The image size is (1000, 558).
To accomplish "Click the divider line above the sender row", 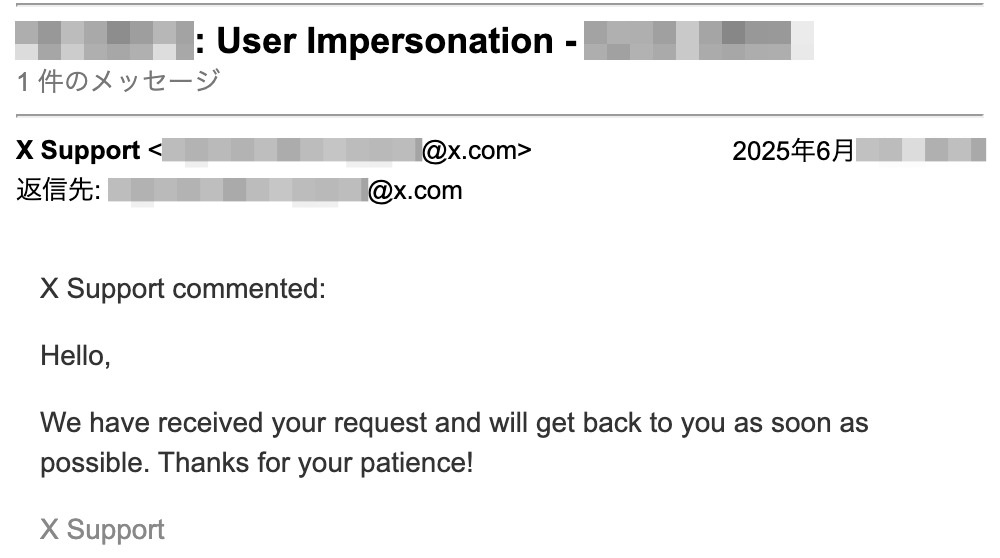I will coord(500,116).
